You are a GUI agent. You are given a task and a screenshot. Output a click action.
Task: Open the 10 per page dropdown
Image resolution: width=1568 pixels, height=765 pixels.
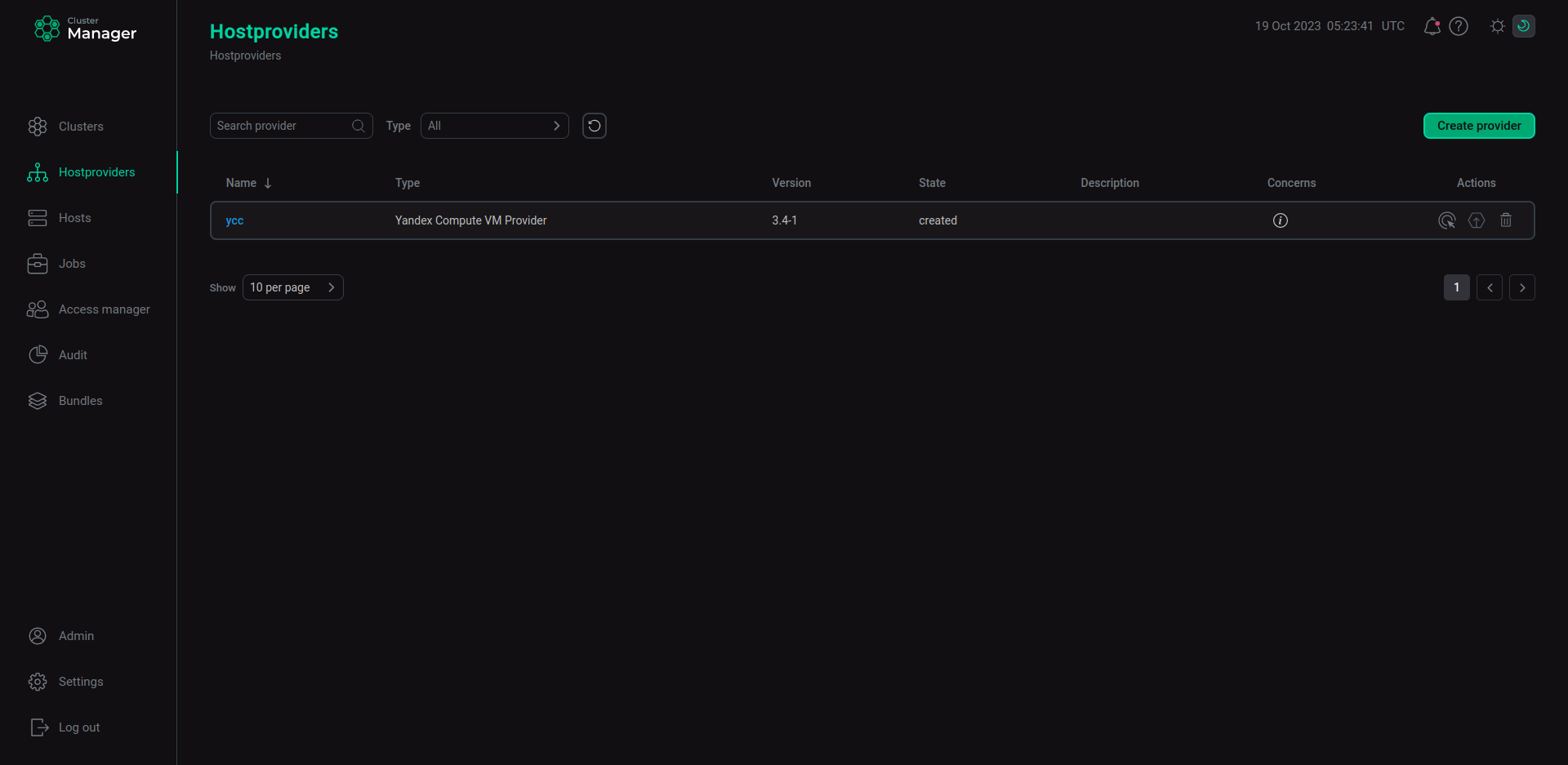click(x=293, y=287)
